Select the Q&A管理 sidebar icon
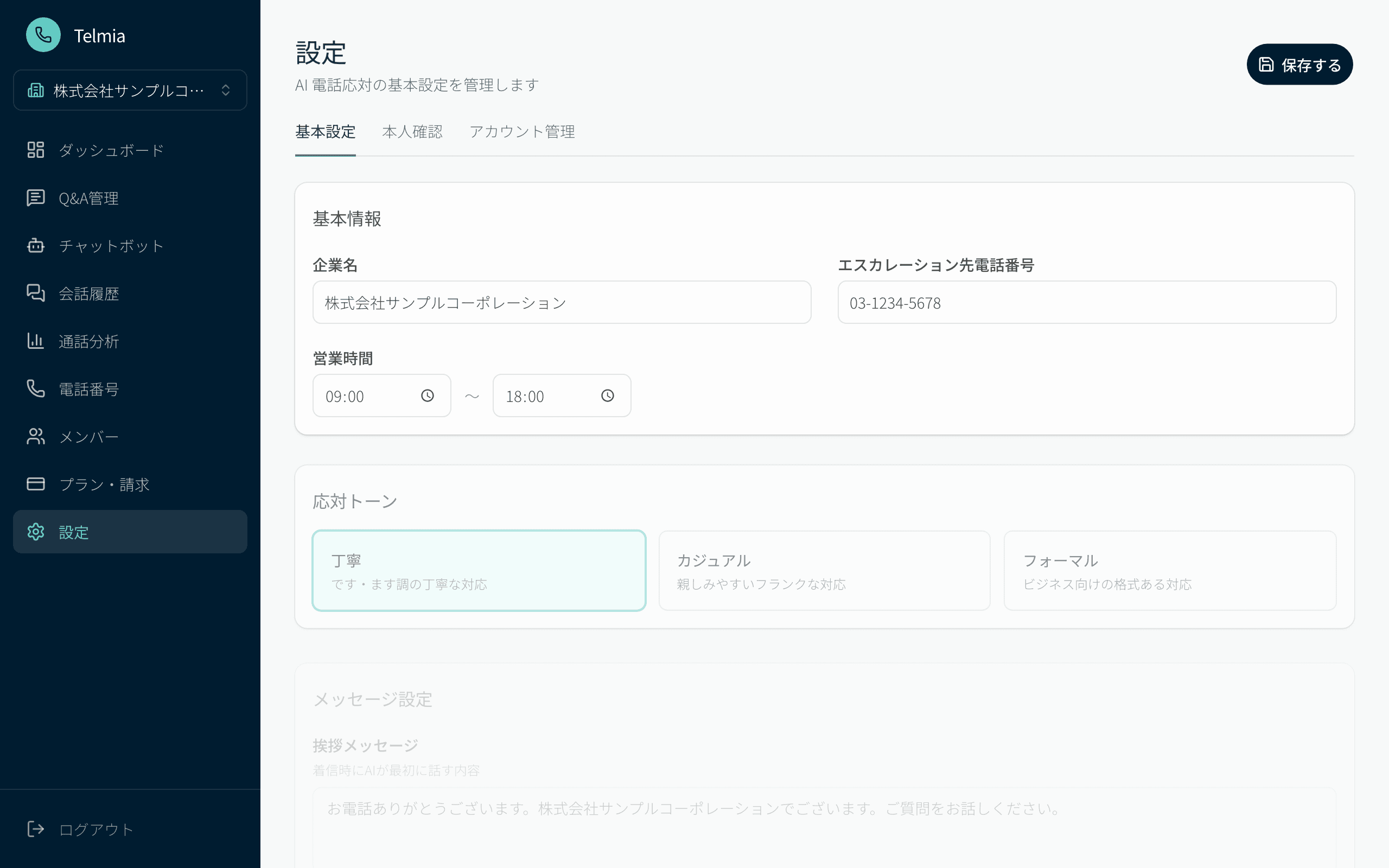The height and width of the screenshot is (868, 1389). click(36, 198)
